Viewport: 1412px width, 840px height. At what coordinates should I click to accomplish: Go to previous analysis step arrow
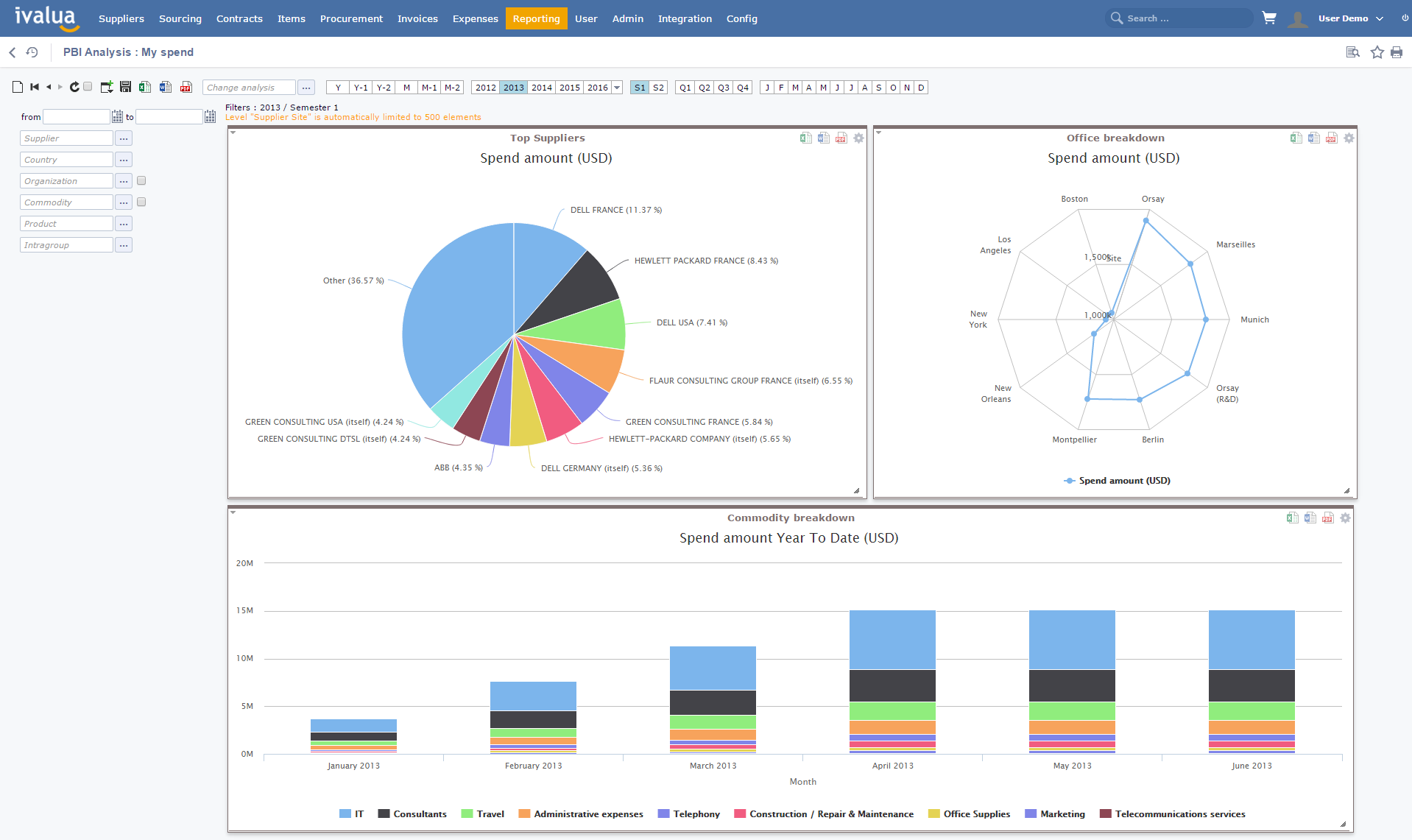click(x=49, y=87)
